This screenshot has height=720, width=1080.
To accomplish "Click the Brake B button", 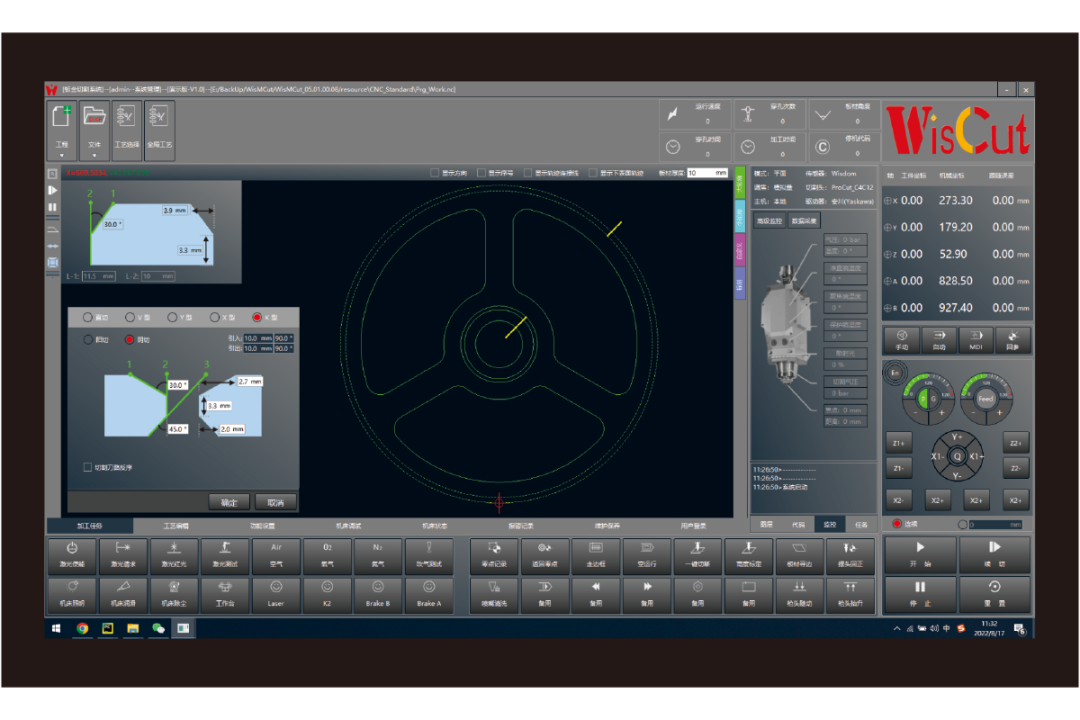I will [x=378, y=595].
